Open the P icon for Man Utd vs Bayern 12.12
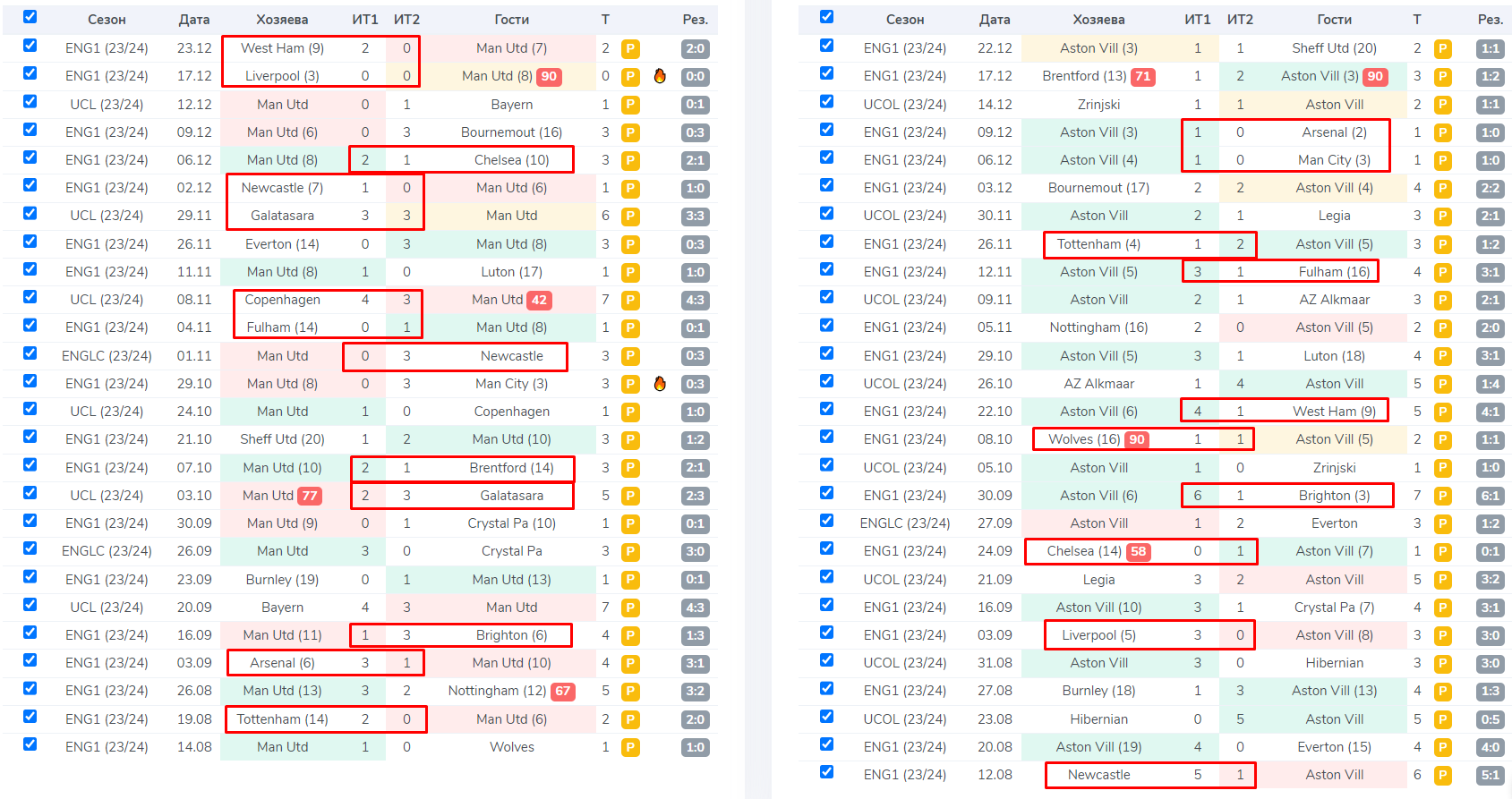This screenshot has height=799, width=1512. click(x=631, y=105)
